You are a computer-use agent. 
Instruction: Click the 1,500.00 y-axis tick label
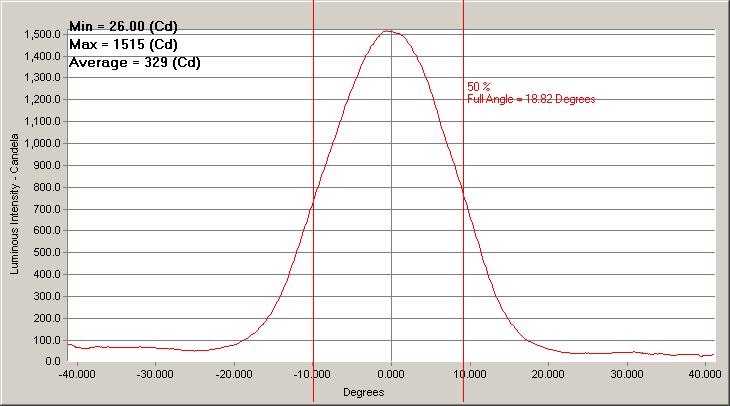43,35
